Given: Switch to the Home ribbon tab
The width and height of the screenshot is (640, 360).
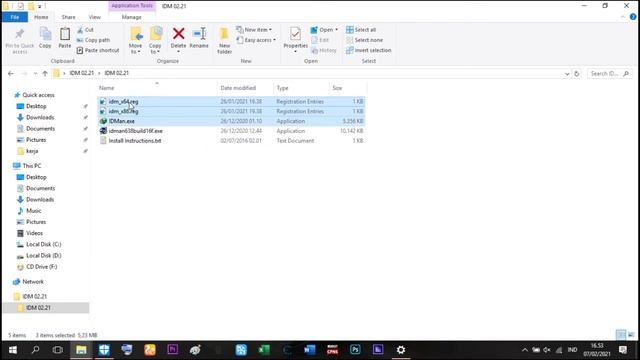Looking at the screenshot, I should [41, 17].
